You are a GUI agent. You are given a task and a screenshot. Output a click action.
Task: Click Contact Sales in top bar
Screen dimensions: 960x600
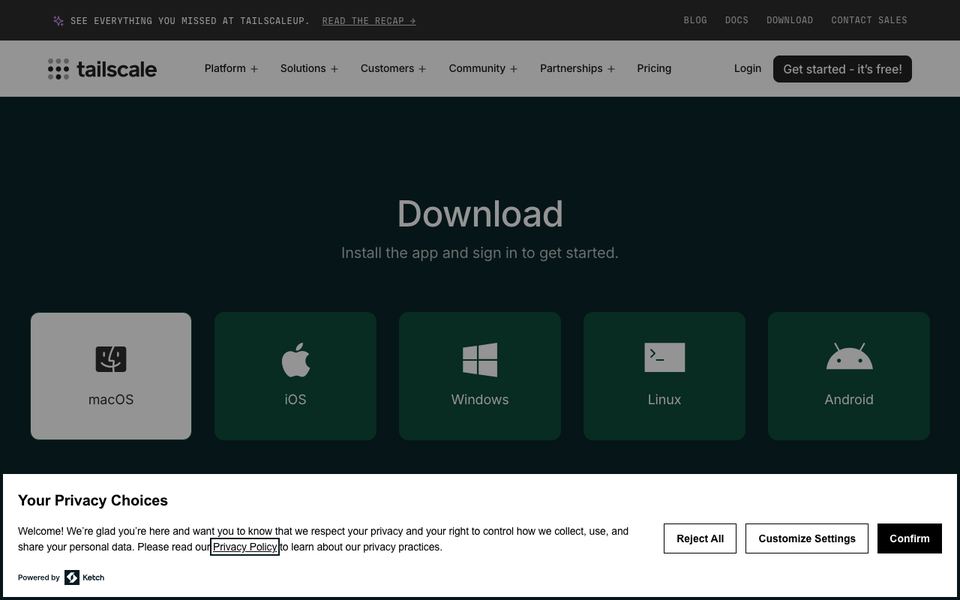tap(869, 20)
